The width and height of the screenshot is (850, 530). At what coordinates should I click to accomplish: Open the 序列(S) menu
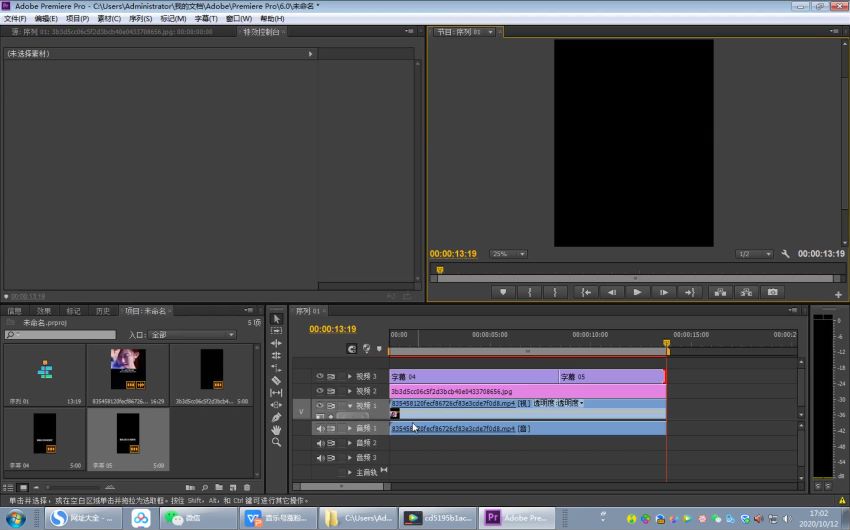click(140, 18)
